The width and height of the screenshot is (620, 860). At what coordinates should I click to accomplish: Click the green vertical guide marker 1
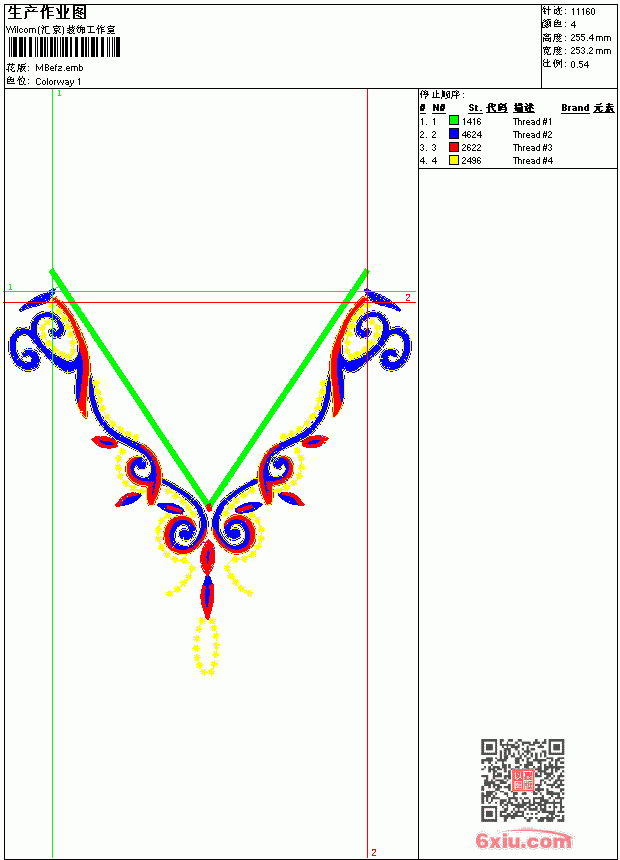59,94
